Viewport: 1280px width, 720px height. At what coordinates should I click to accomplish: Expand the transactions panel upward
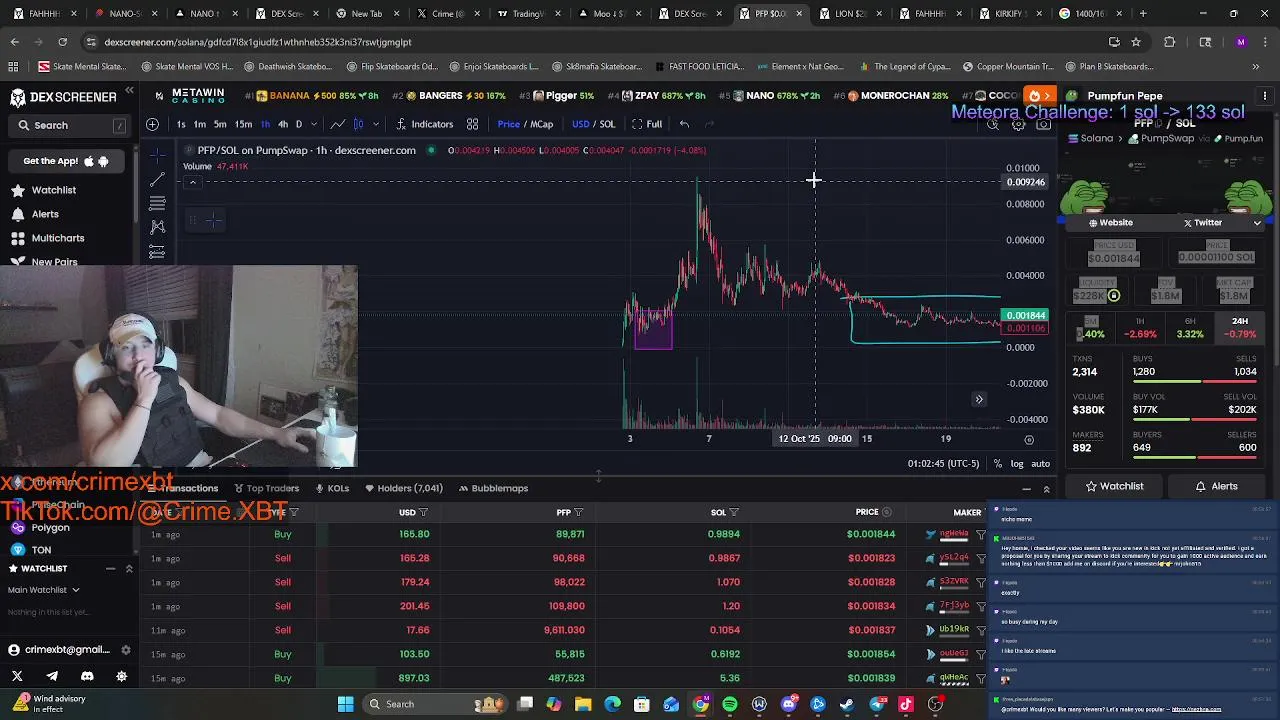coord(1046,489)
